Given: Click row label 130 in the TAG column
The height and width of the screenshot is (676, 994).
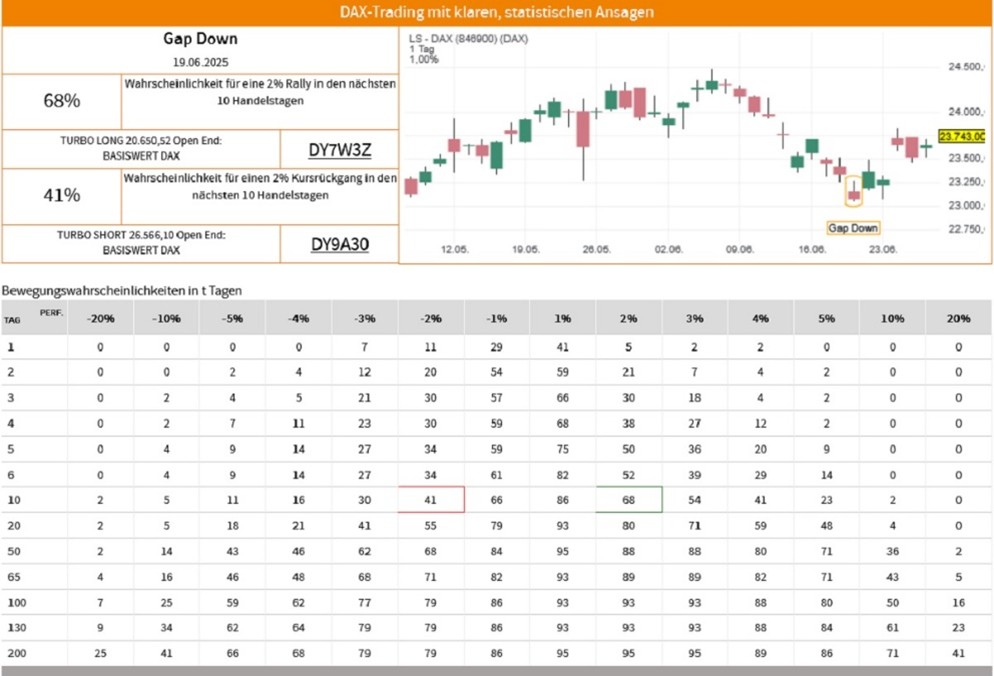Looking at the screenshot, I should click(16, 628).
